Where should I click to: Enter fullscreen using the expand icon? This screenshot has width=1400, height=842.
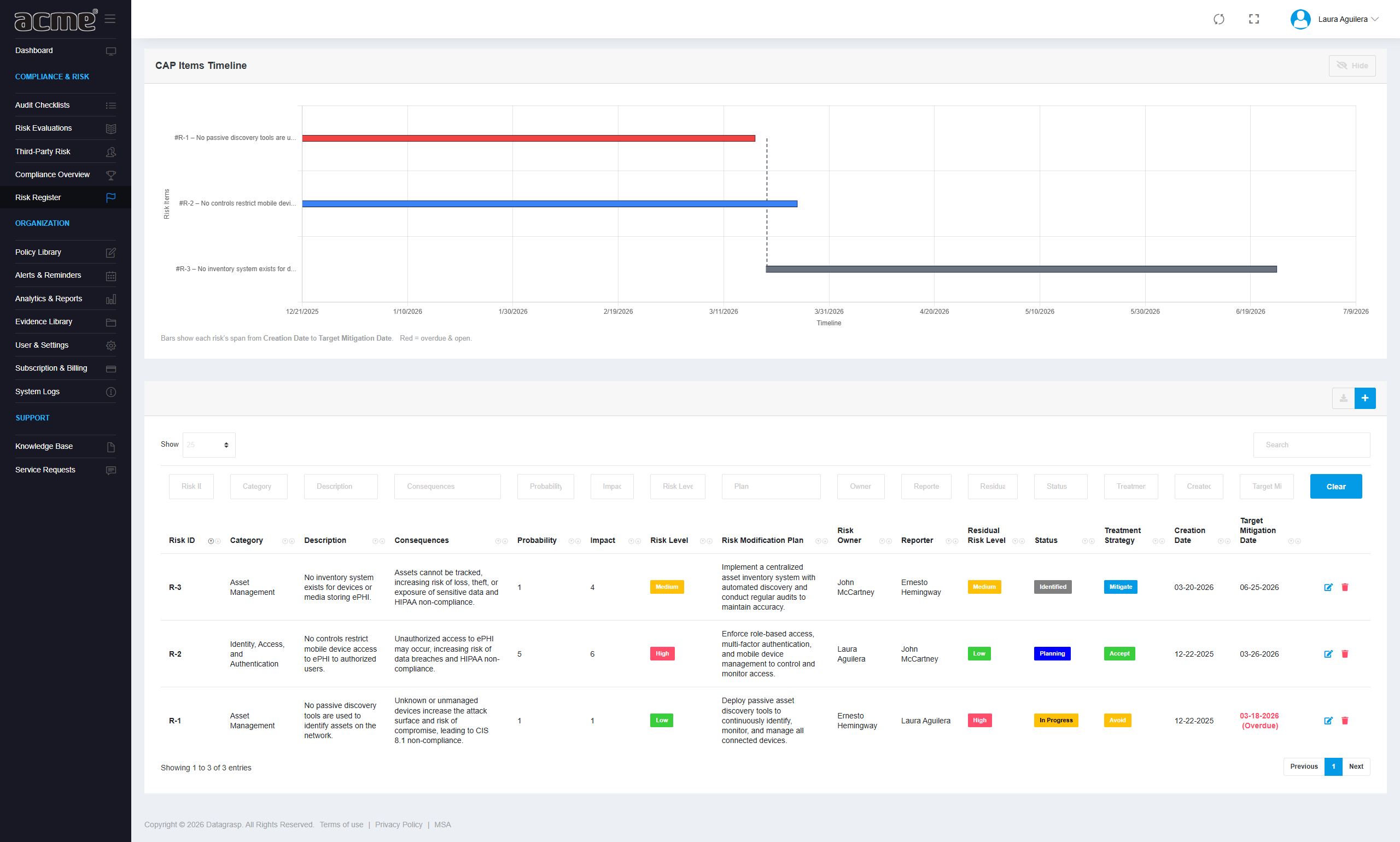tap(1253, 19)
